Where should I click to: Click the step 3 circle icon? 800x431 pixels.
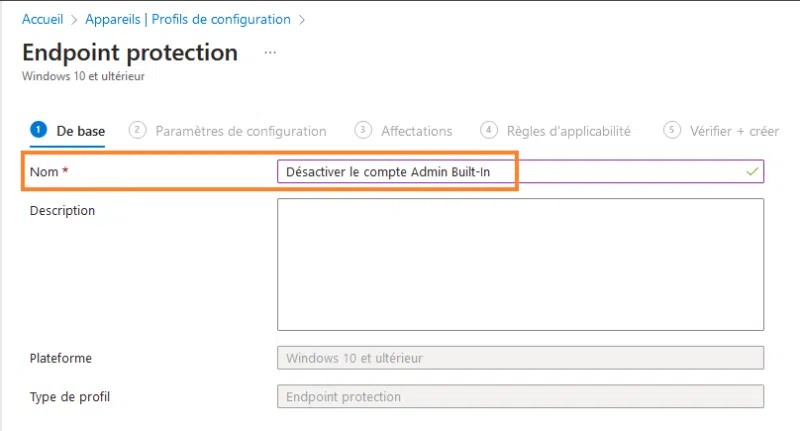coord(364,130)
